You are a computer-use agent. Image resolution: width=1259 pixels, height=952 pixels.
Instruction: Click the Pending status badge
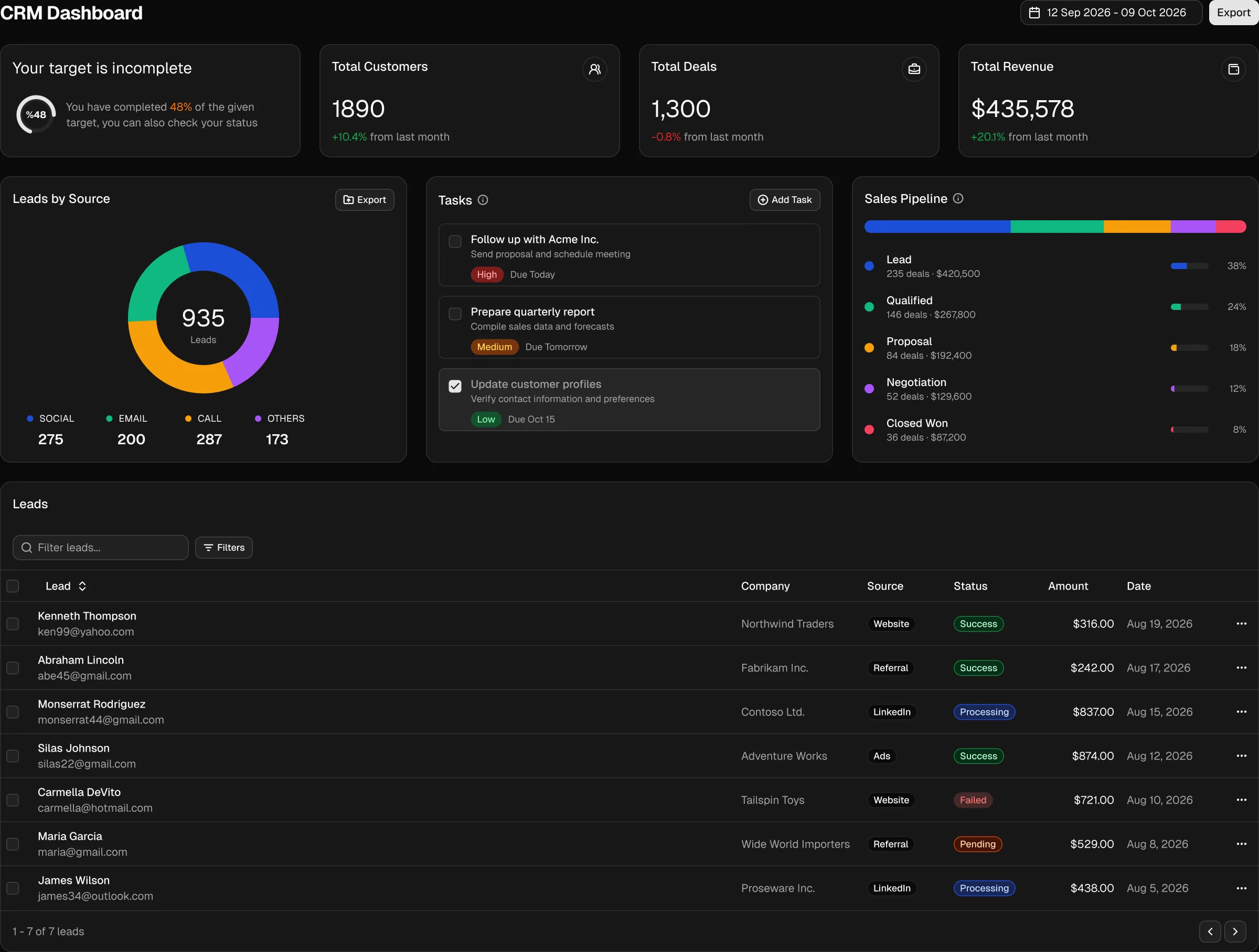(x=977, y=844)
